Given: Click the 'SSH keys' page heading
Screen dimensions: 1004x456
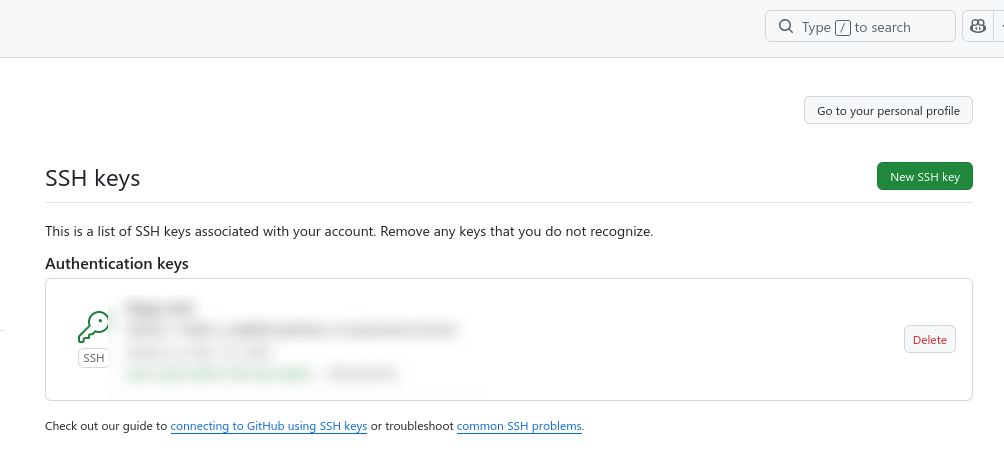Looking at the screenshot, I should [93, 179].
